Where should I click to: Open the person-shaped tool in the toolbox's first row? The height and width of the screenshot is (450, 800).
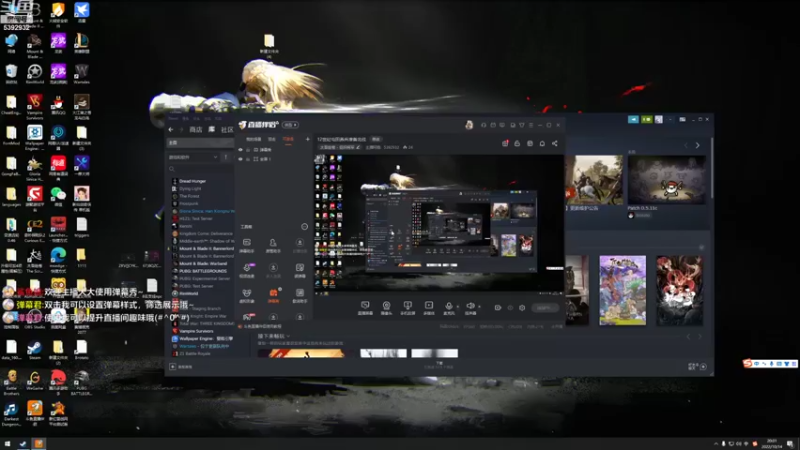coord(273,244)
